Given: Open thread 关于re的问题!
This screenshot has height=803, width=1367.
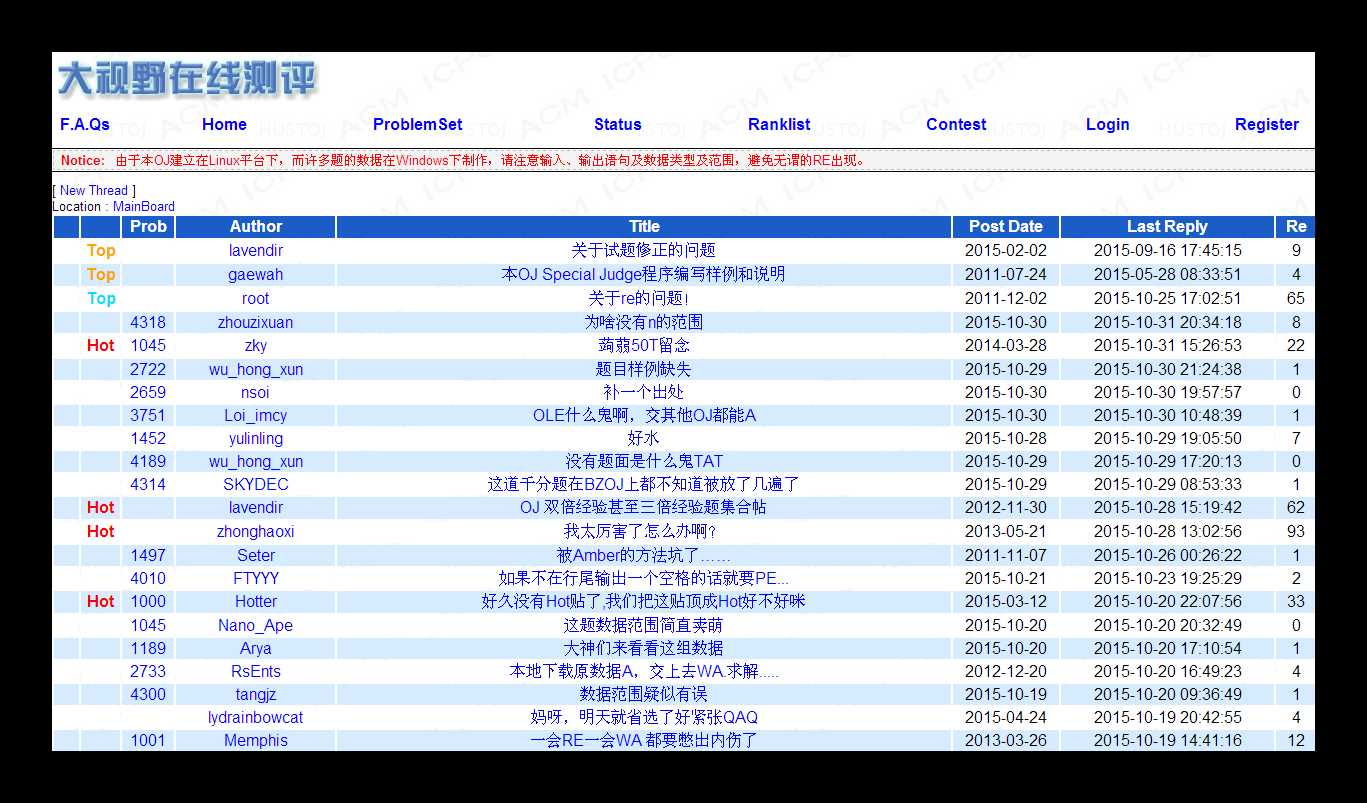Looking at the screenshot, I should pos(639,298).
